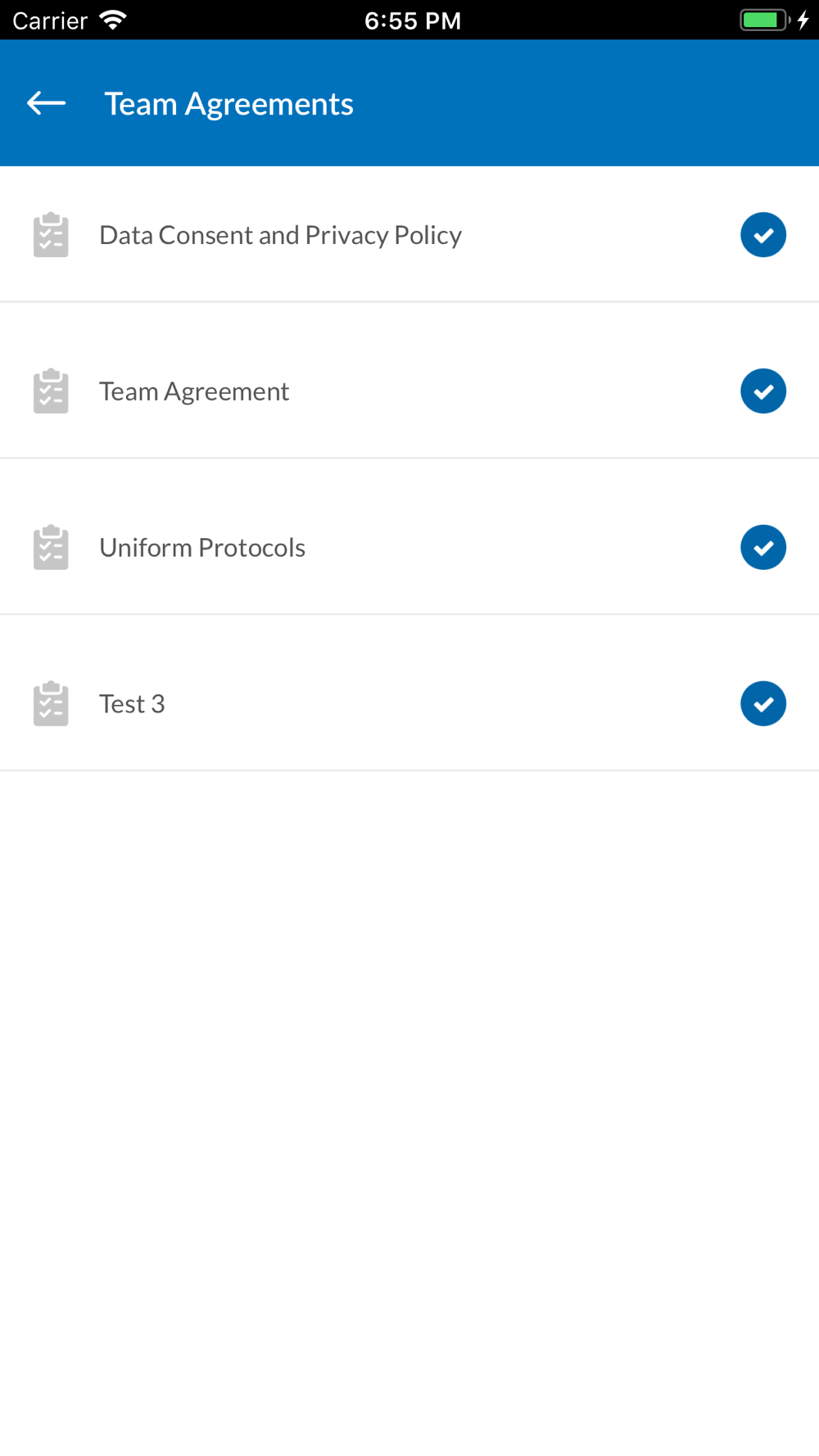Screen dimensions: 819x1456
Task: Toggle the Uniform Protocols checkmark
Action: [763, 547]
